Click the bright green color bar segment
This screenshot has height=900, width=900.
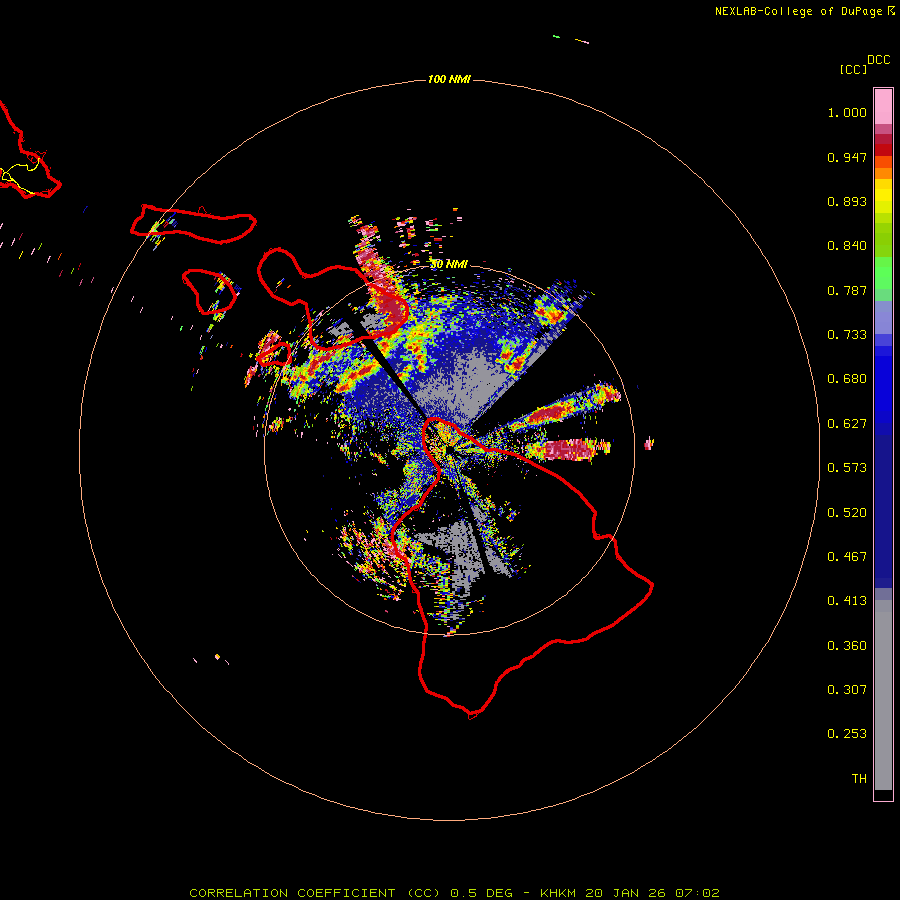pos(883,273)
